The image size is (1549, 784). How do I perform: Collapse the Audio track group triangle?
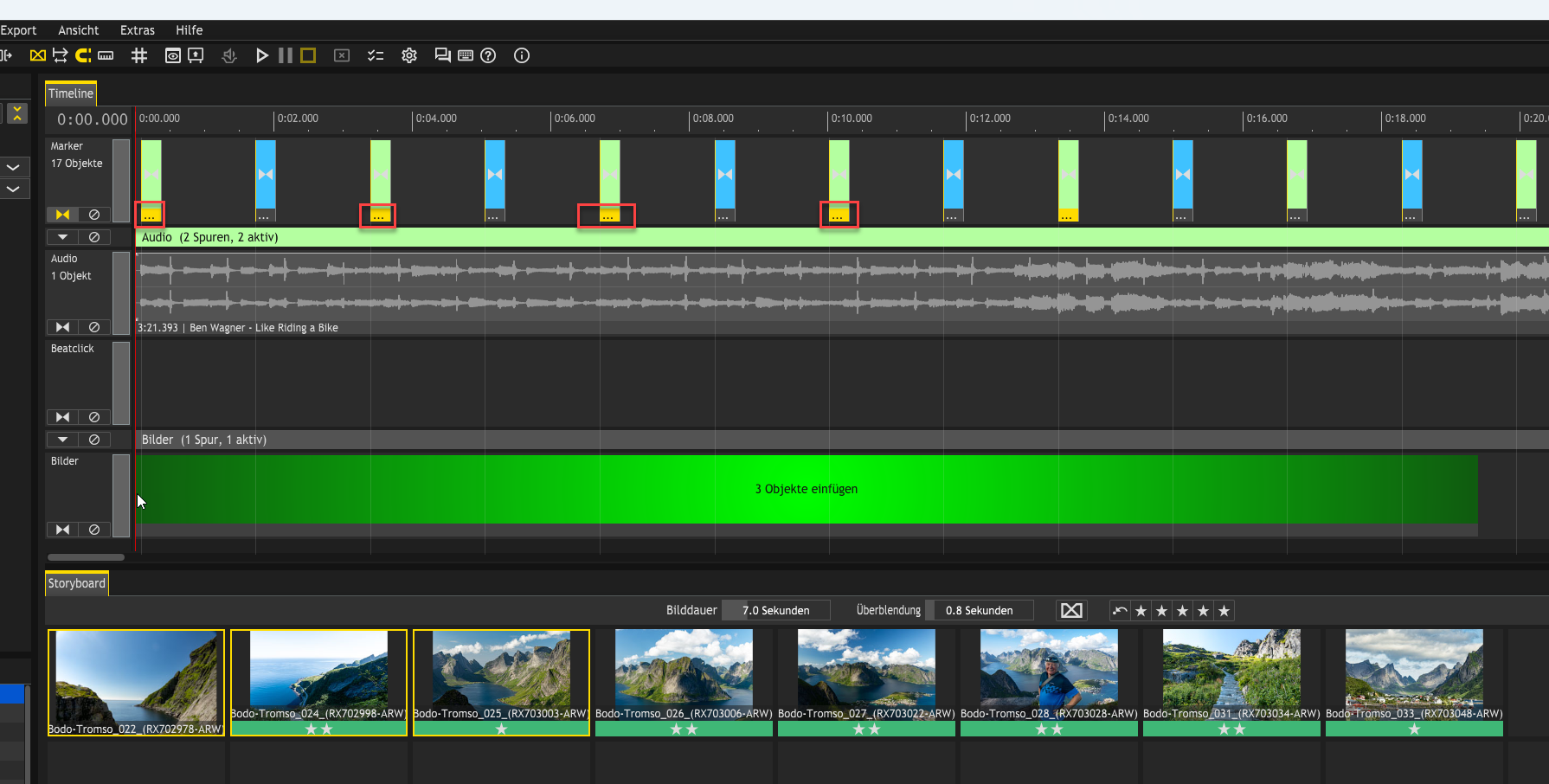coord(62,237)
